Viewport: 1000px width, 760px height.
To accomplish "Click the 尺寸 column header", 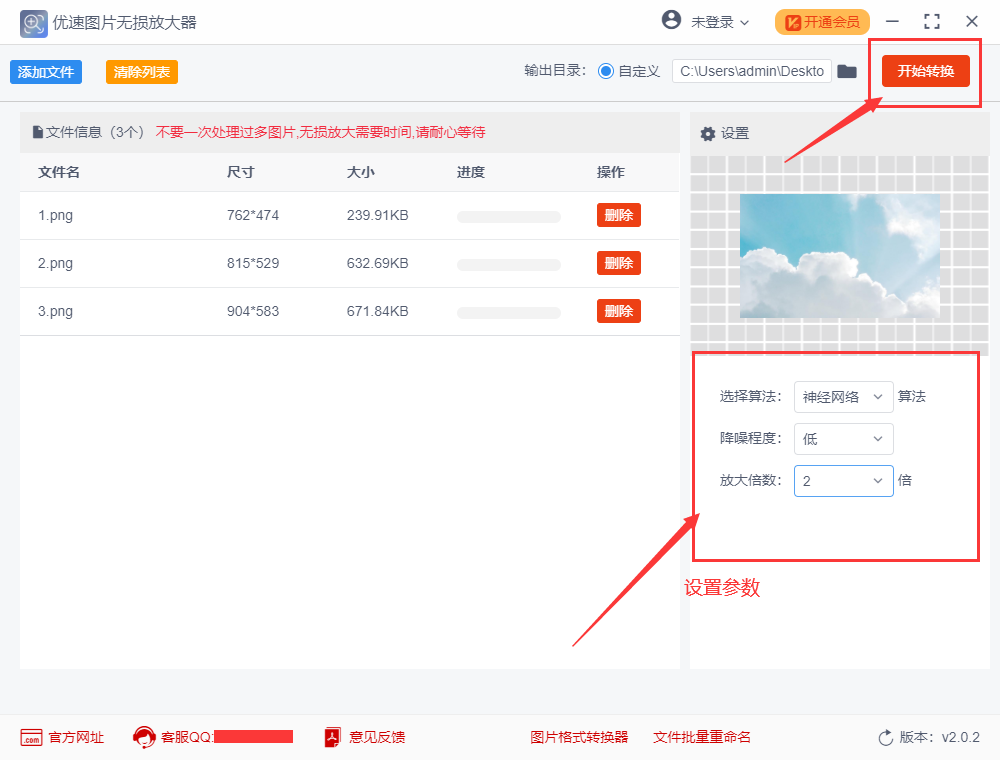I will coord(240,172).
